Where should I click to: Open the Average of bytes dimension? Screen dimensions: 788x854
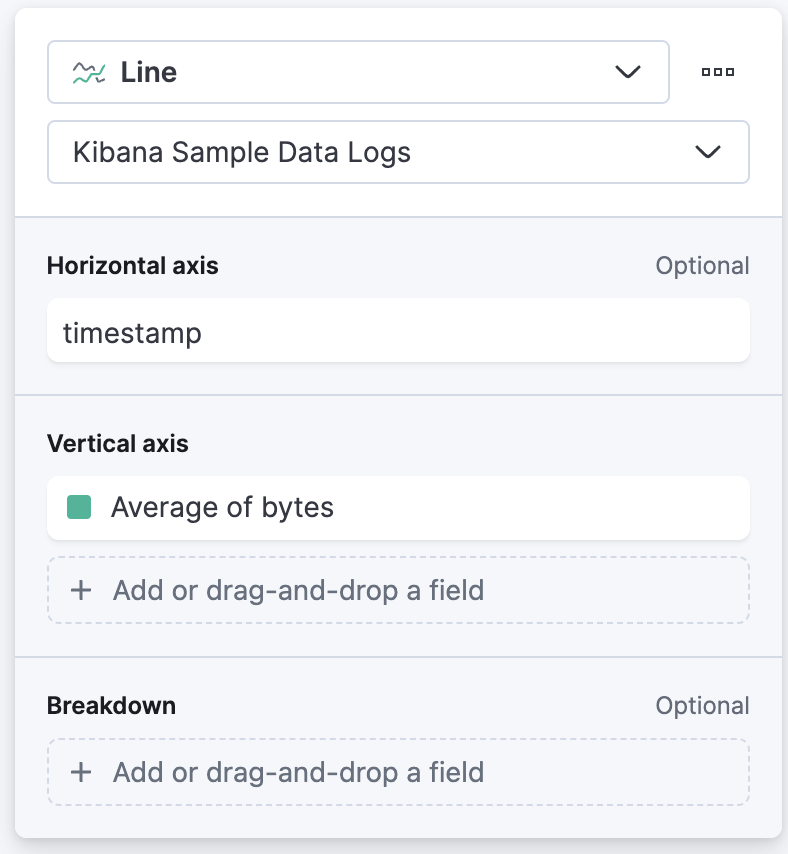pyautogui.click(x=399, y=508)
